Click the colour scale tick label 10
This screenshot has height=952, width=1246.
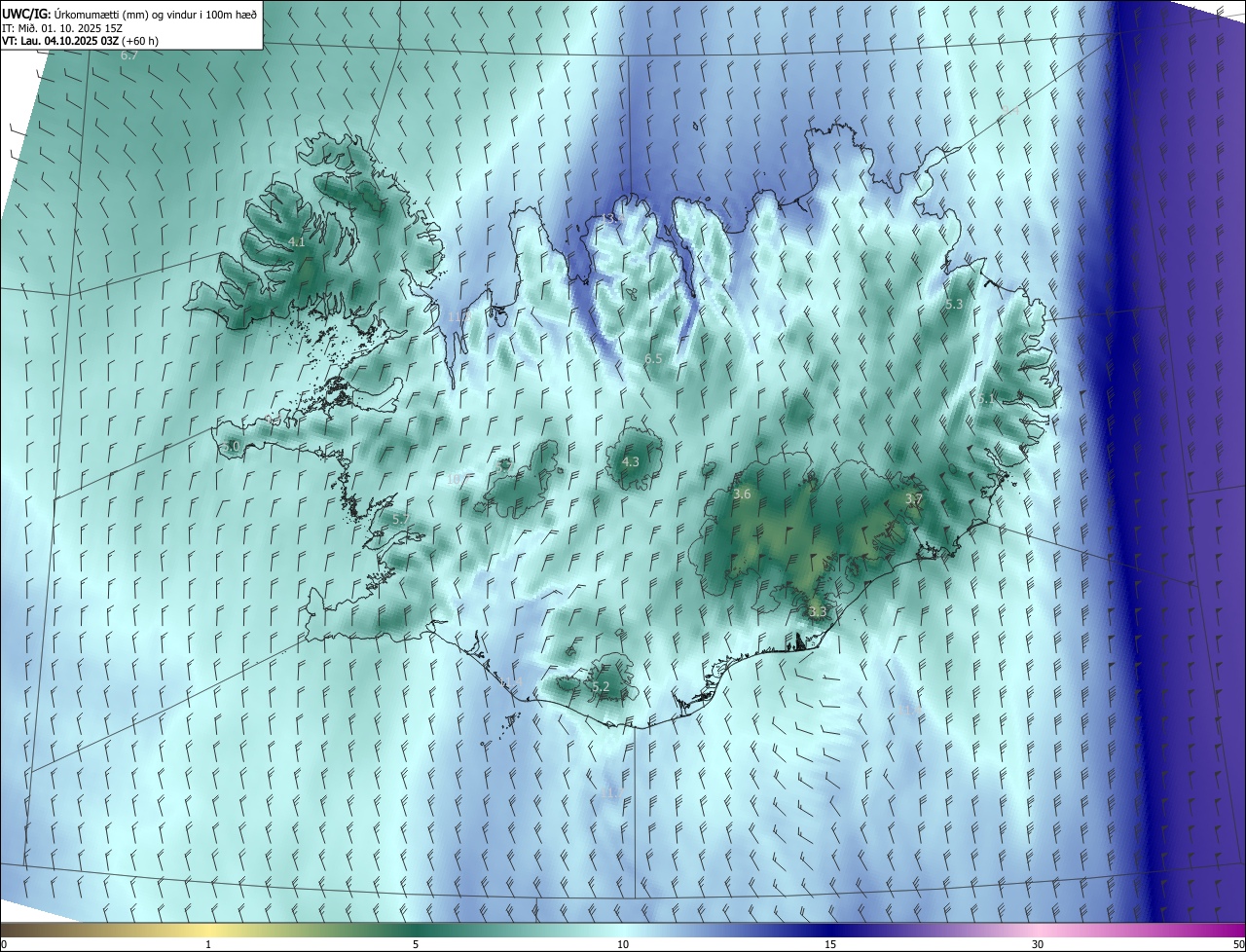[x=623, y=944]
